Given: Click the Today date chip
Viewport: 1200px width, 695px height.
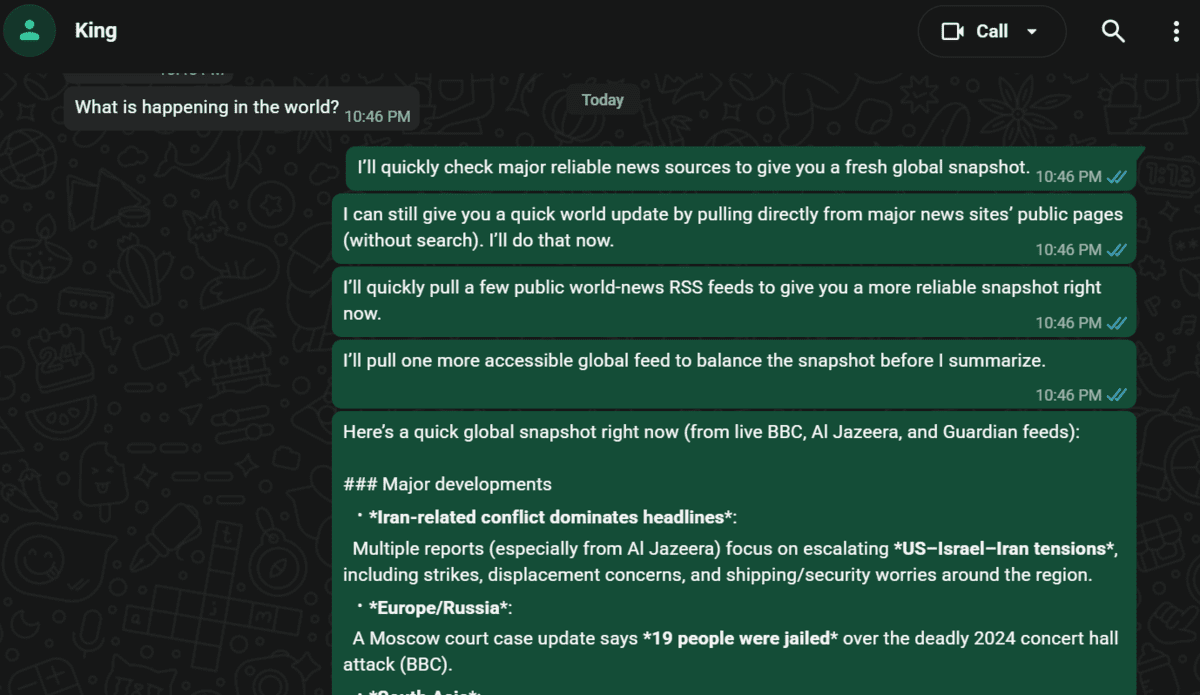Looking at the screenshot, I should click(602, 100).
